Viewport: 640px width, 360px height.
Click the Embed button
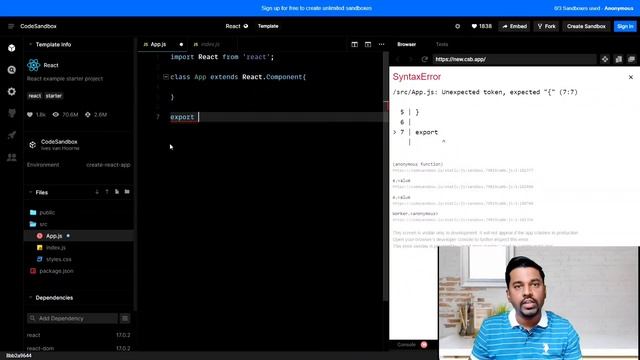[514, 26]
